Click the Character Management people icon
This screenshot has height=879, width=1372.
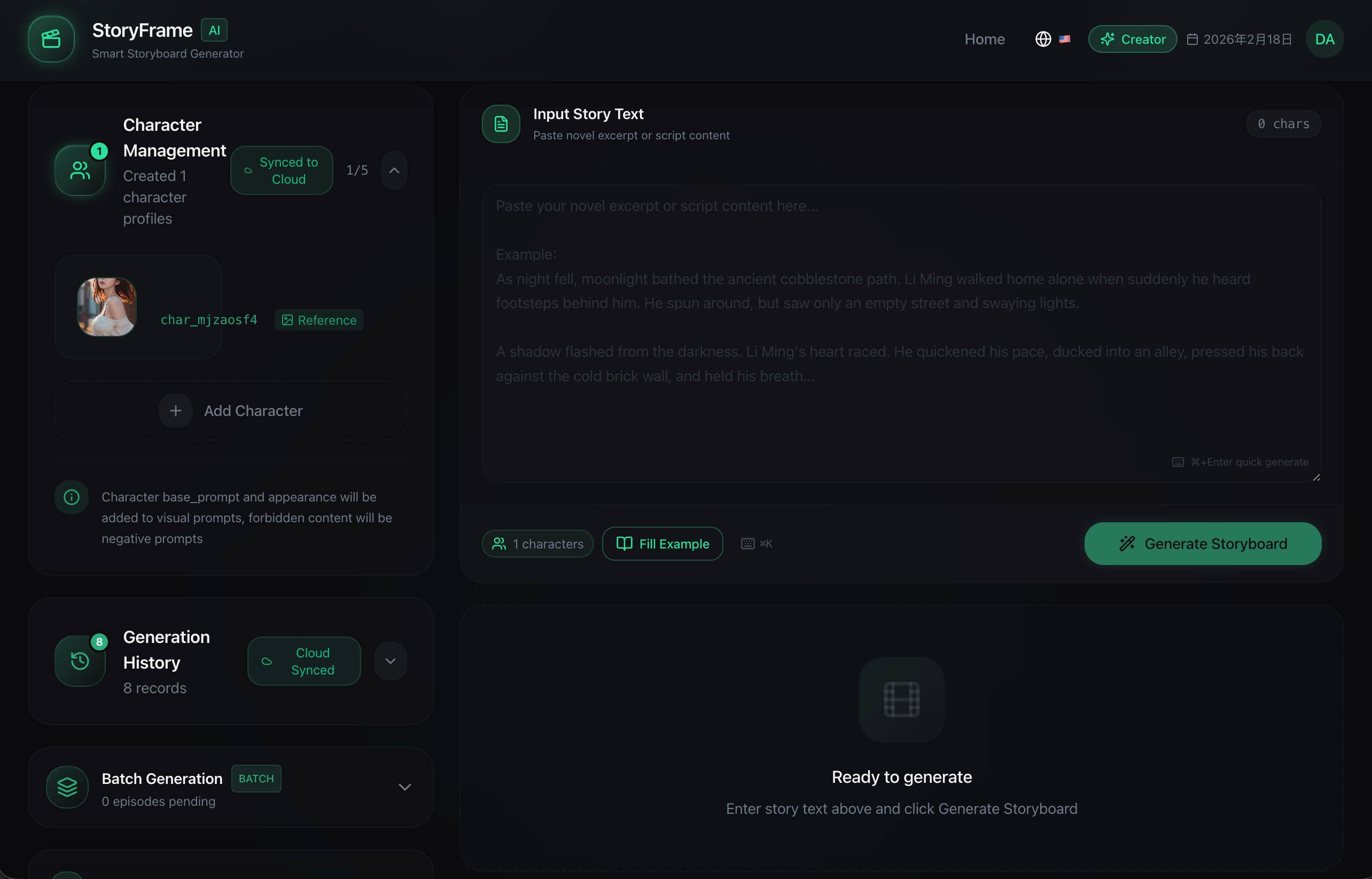pyautogui.click(x=80, y=169)
